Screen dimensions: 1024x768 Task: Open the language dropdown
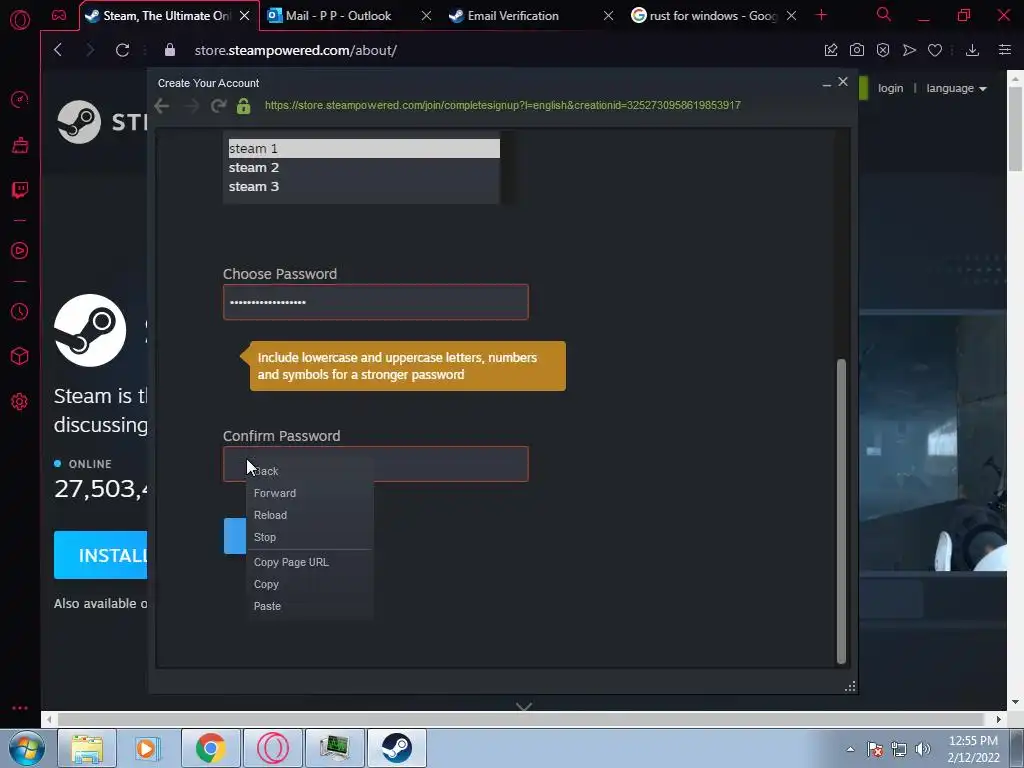pos(956,88)
